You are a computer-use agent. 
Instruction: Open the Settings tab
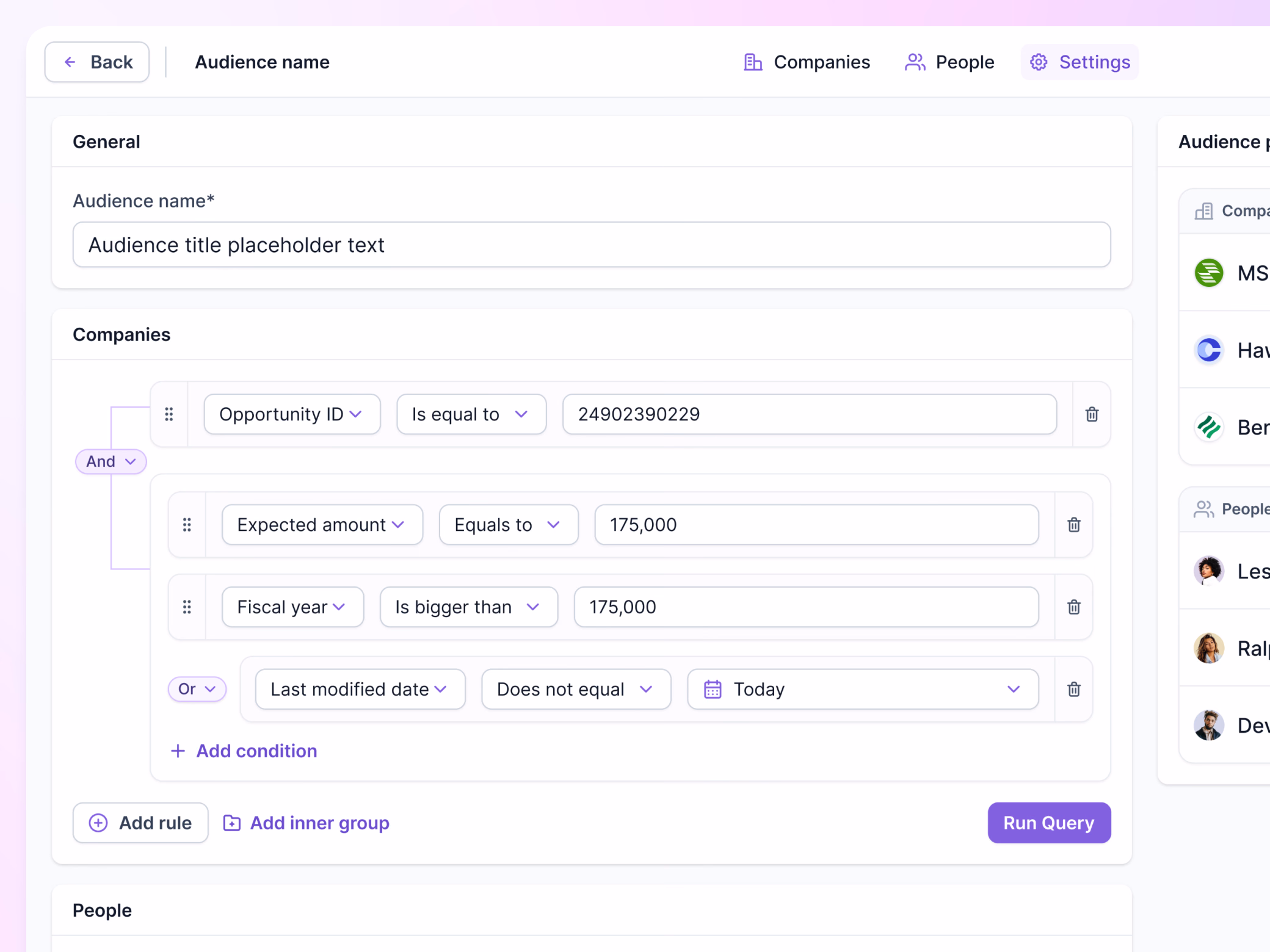pos(1079,62)
